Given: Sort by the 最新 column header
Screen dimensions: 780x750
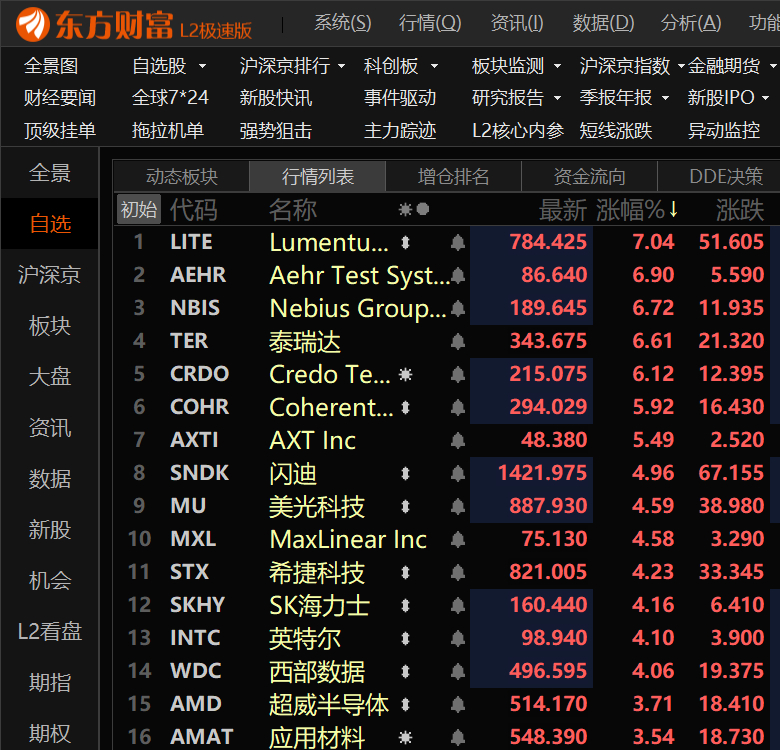Looking at the screenshot, I should [x=563, y=210].
